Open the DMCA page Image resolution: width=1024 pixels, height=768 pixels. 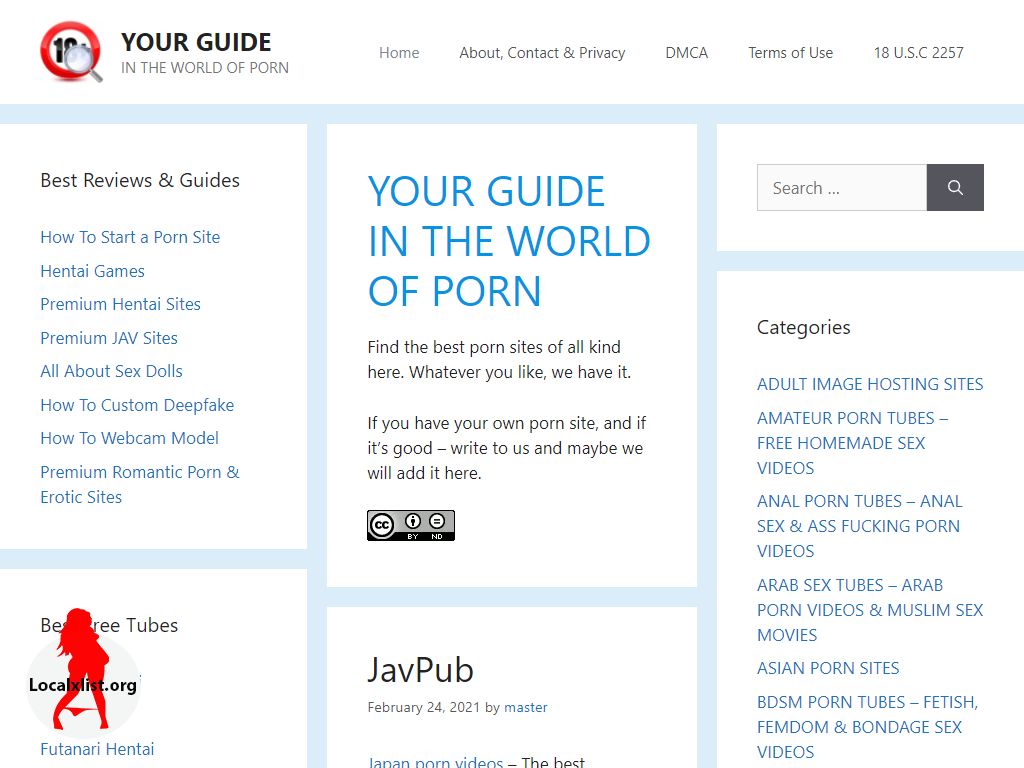click(x=686, y=53)
